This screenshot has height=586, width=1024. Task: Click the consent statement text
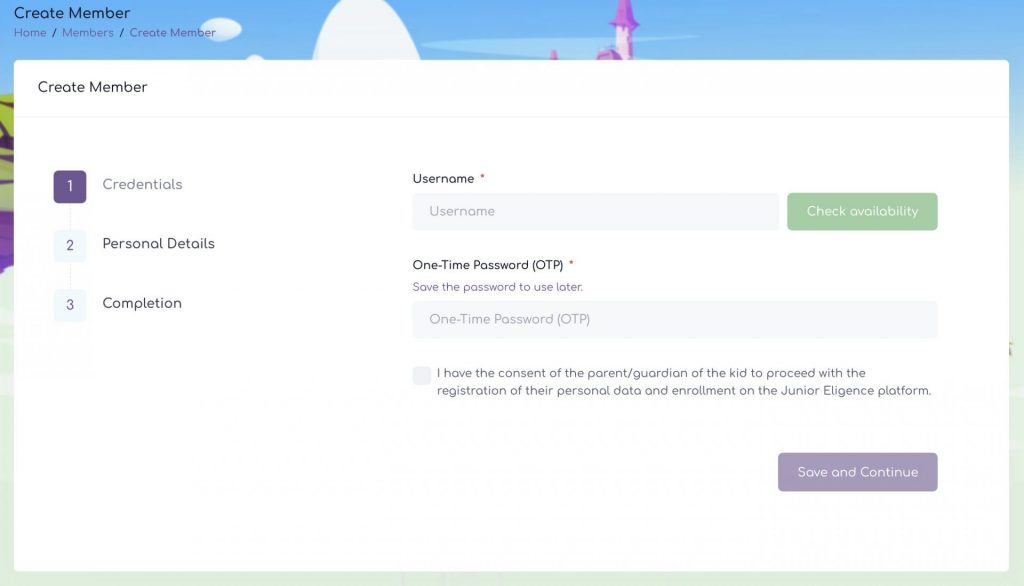coord(683,382)
